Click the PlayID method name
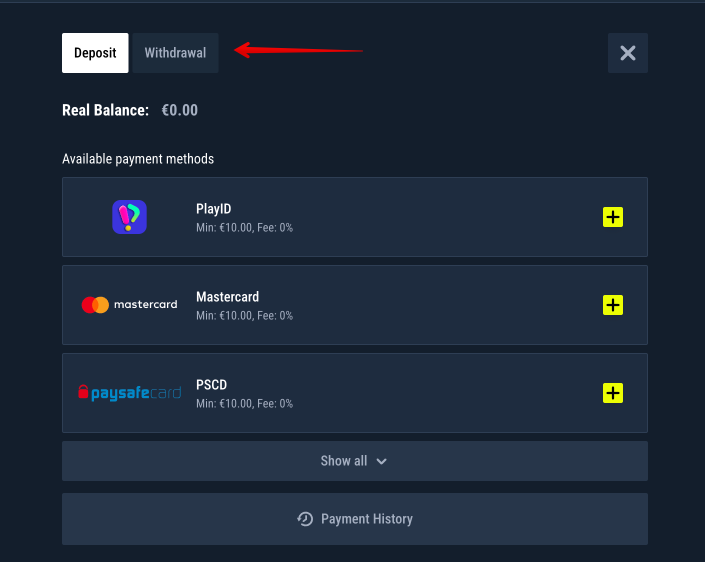The image size is (705, 562). (x=214, y=209)
